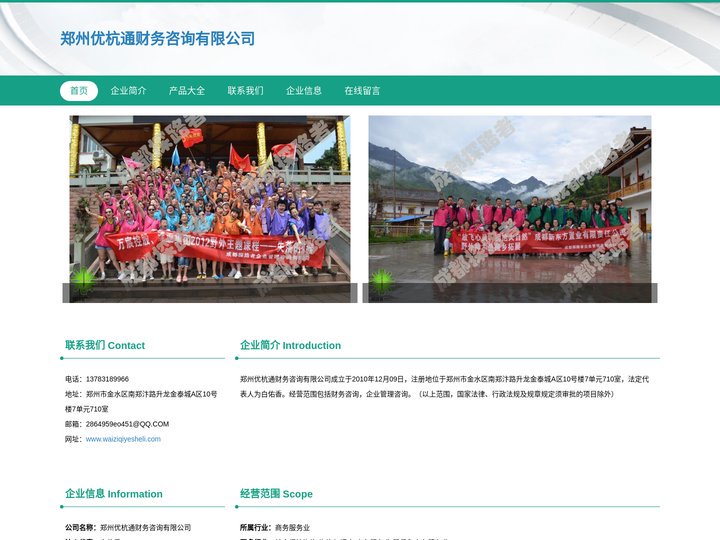Image resolution: width=720 pixels, height=540 pixels.
Task: Click green star icon on left photo
Action: (83, 281)
